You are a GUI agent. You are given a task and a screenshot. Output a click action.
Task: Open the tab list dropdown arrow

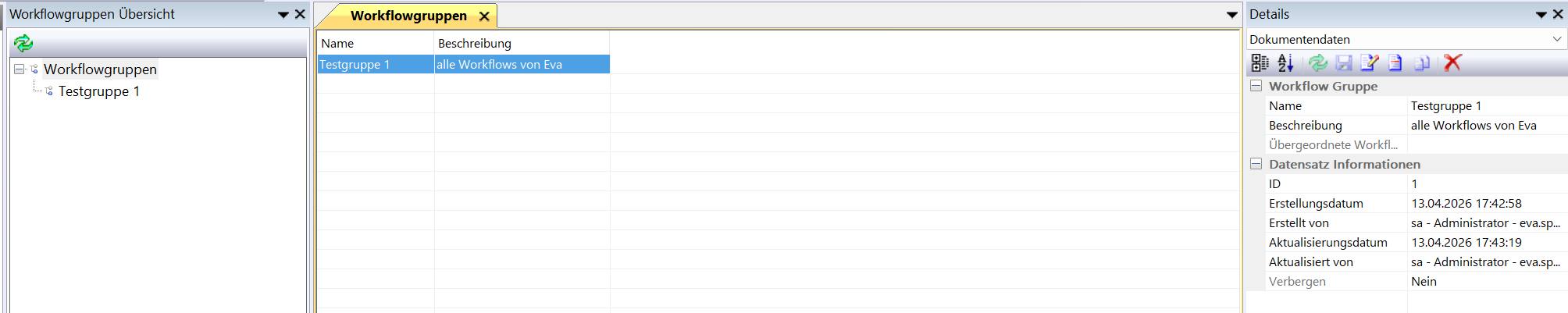click(1231, 15)
